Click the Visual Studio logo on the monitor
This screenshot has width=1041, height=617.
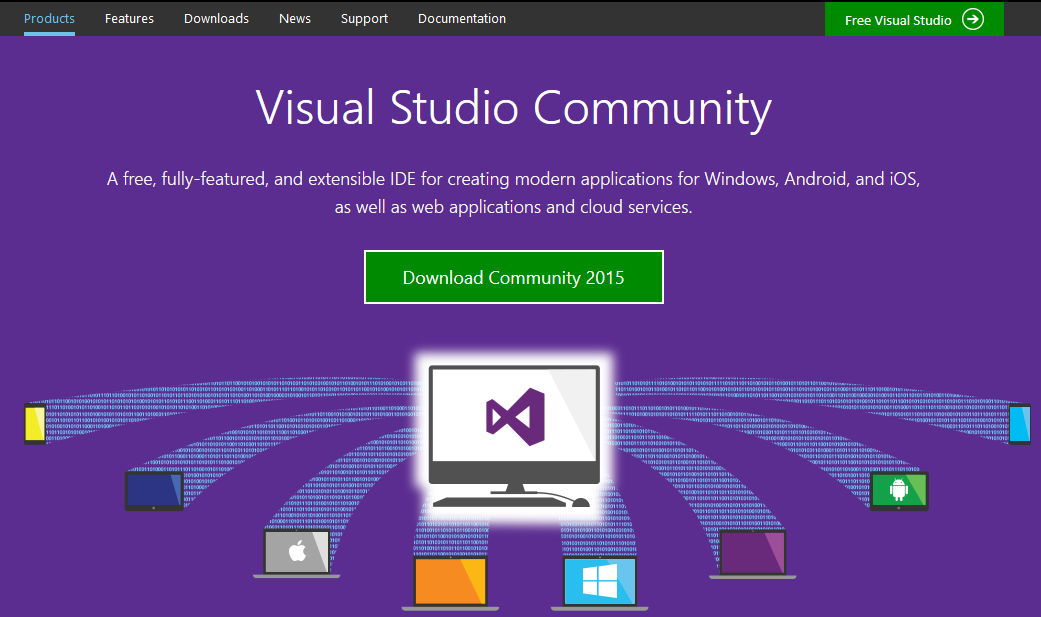click(x=515, y=417)
